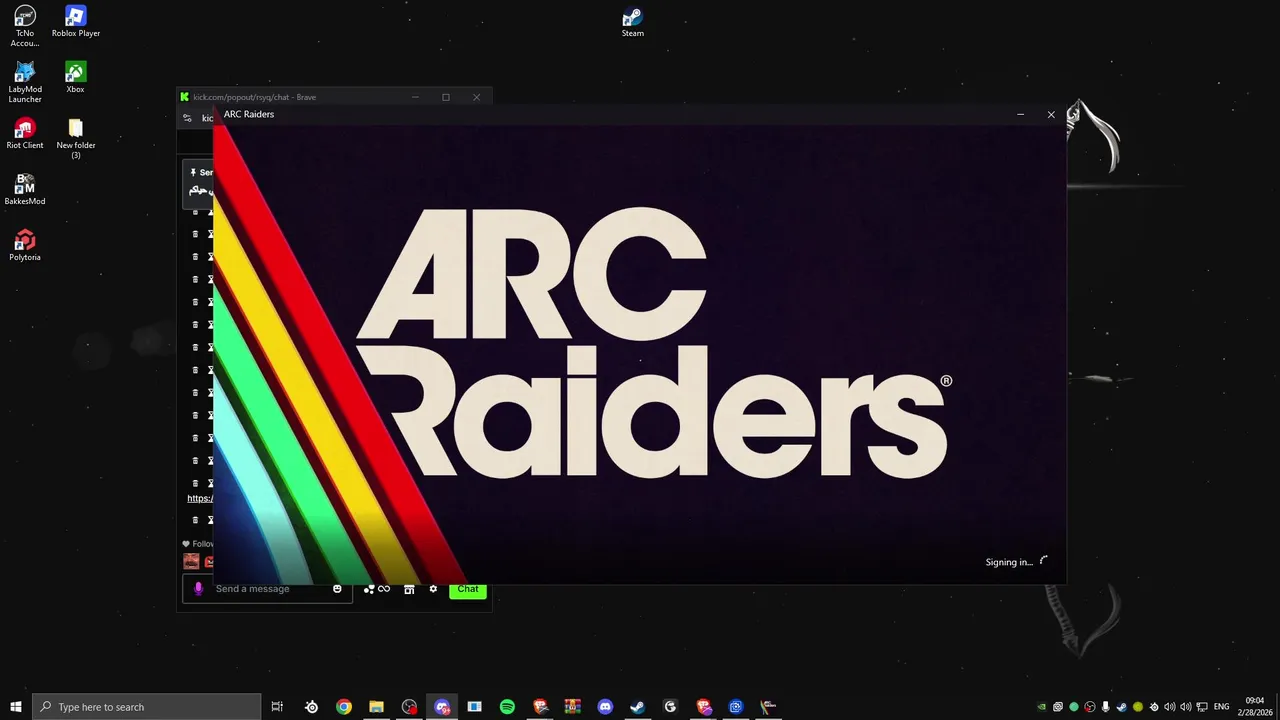Open Task View on the taskbar

point(277,707)
